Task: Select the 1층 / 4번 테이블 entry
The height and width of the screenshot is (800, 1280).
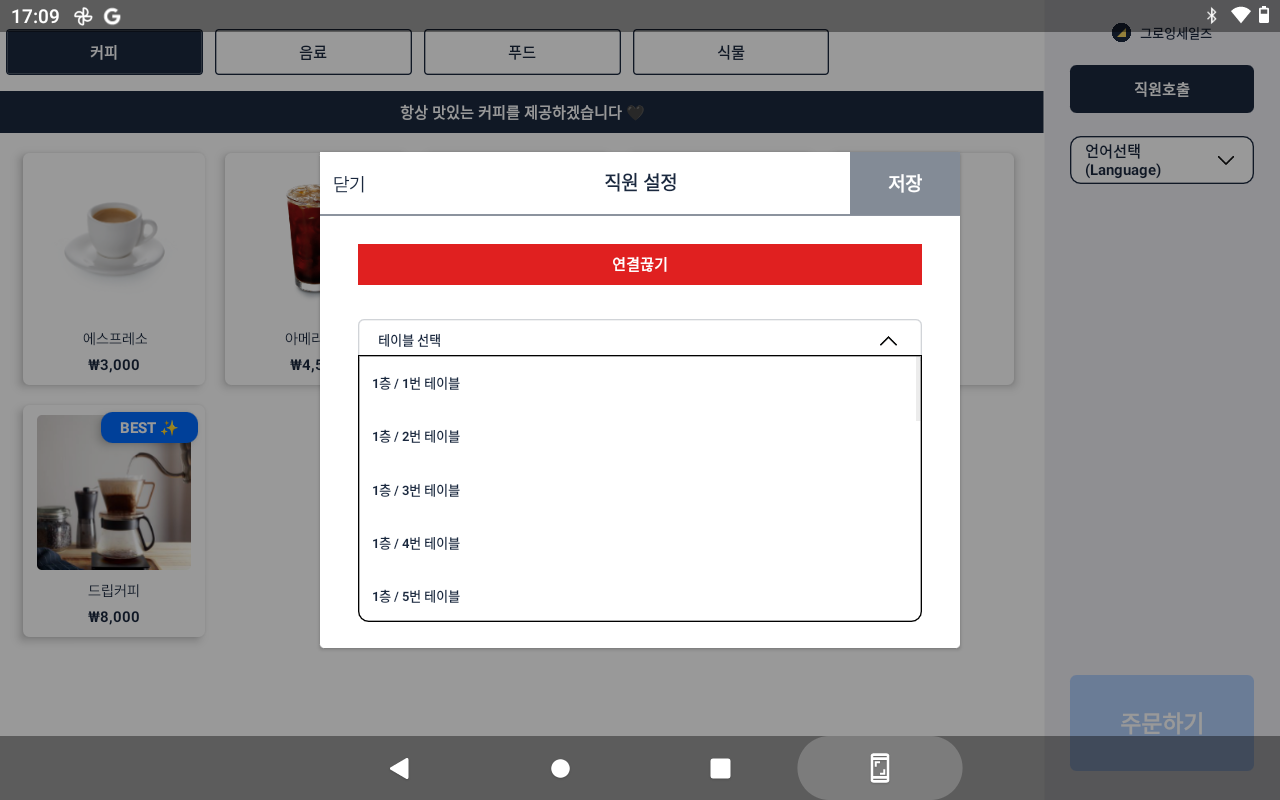Action: click(x=416, y=544)
